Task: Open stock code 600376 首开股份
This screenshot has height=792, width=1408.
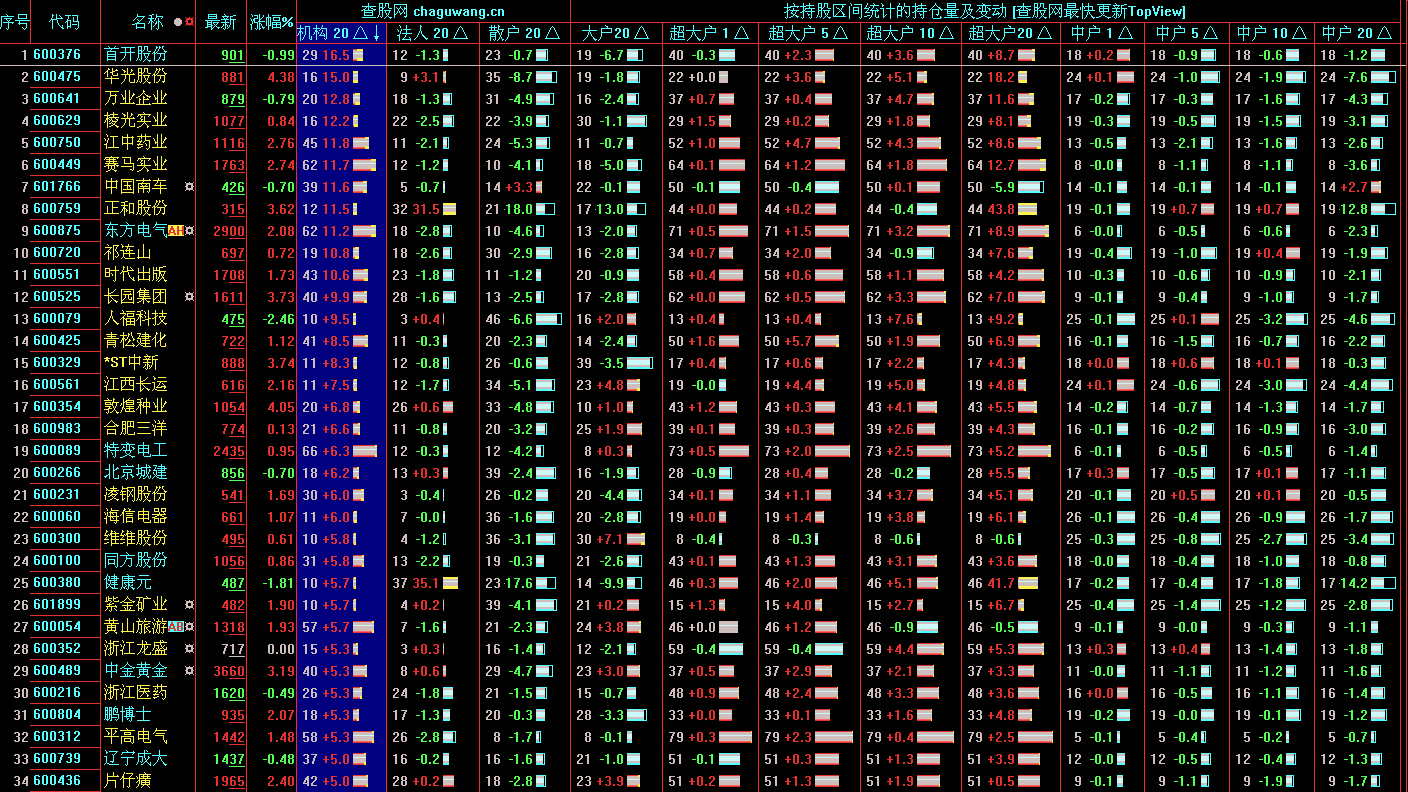Action: [57, 55]
